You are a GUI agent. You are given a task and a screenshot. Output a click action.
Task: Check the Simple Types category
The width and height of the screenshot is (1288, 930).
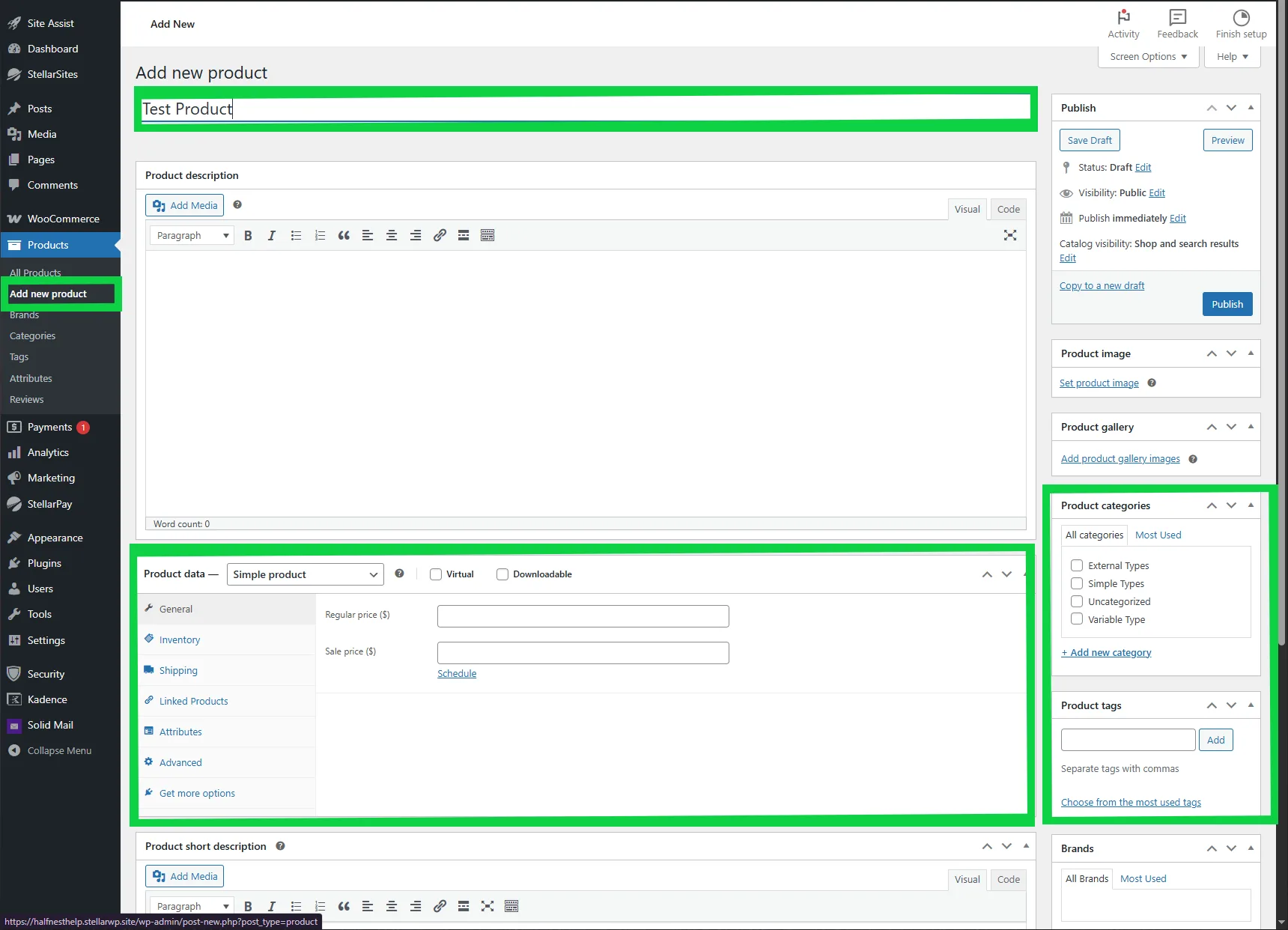[x=1077, y=583]
